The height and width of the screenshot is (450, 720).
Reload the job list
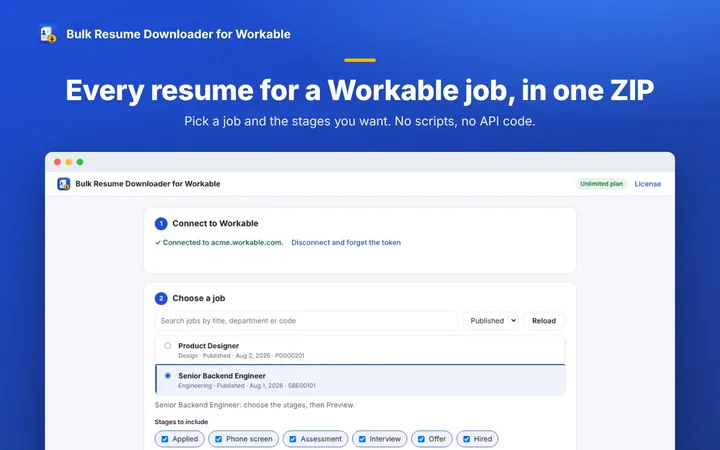[544, 321]
